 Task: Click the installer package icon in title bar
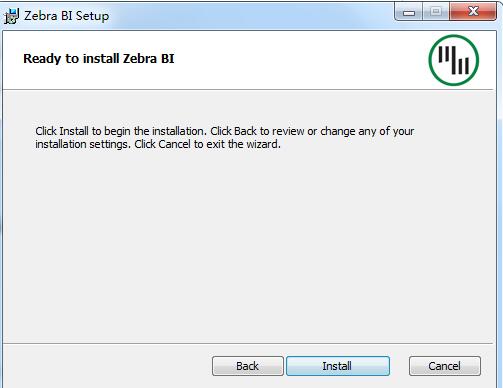click(11, 16)
